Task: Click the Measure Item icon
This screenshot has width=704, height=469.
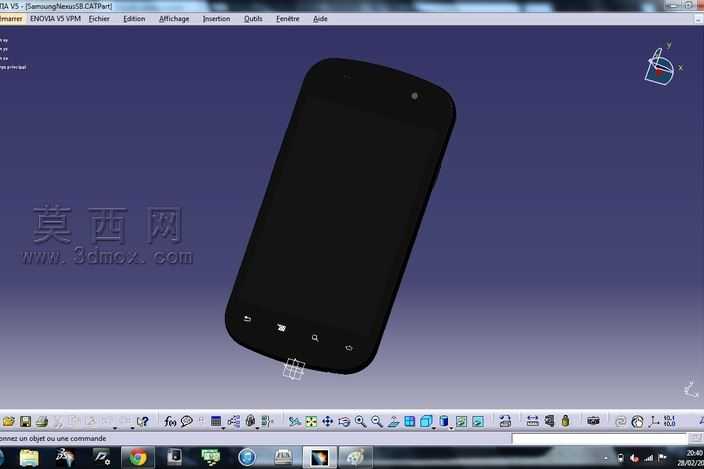Action: pos(549,421)
